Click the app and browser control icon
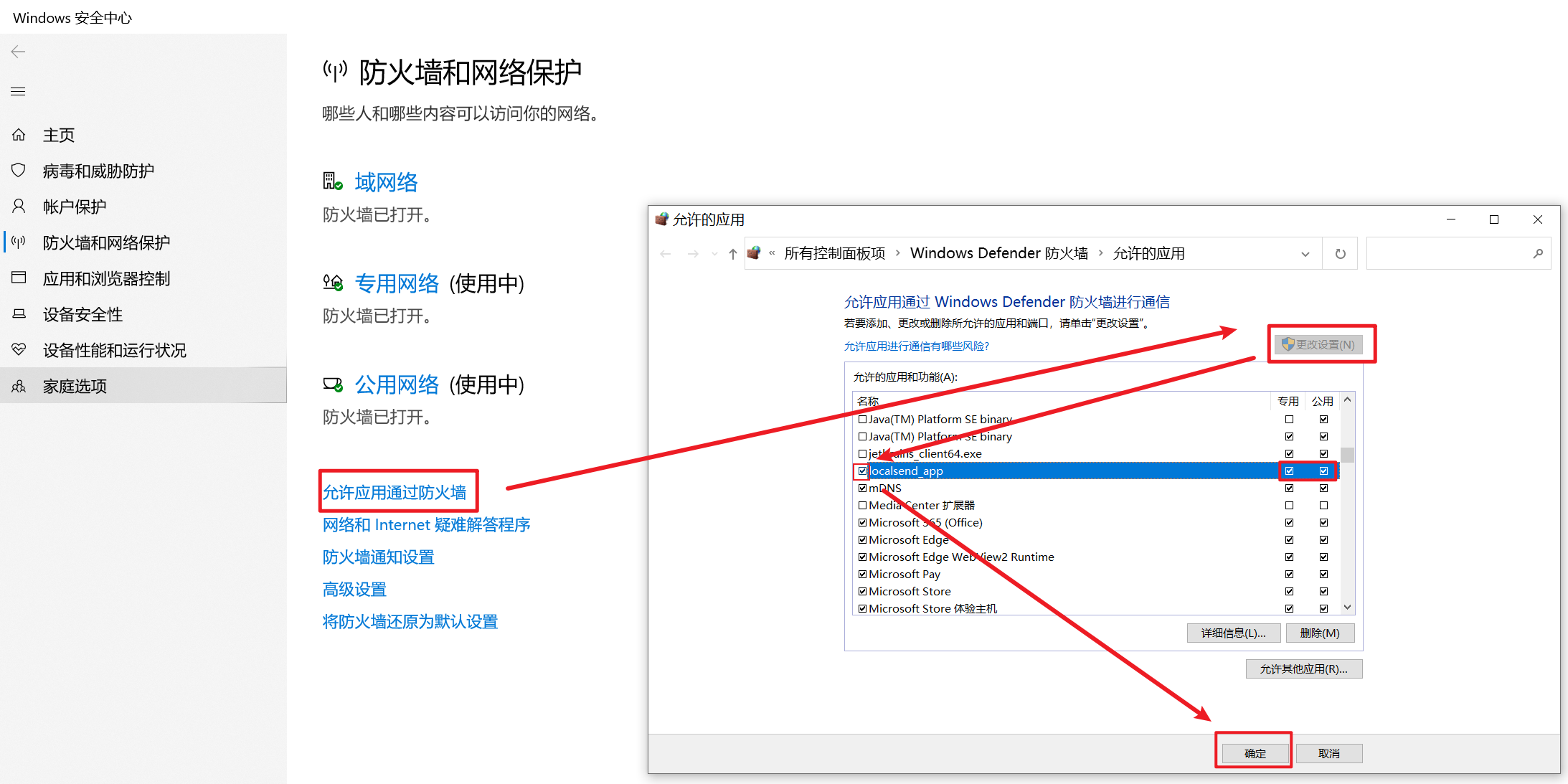This screenshot has width=1568, height=784. coord(19,278)
